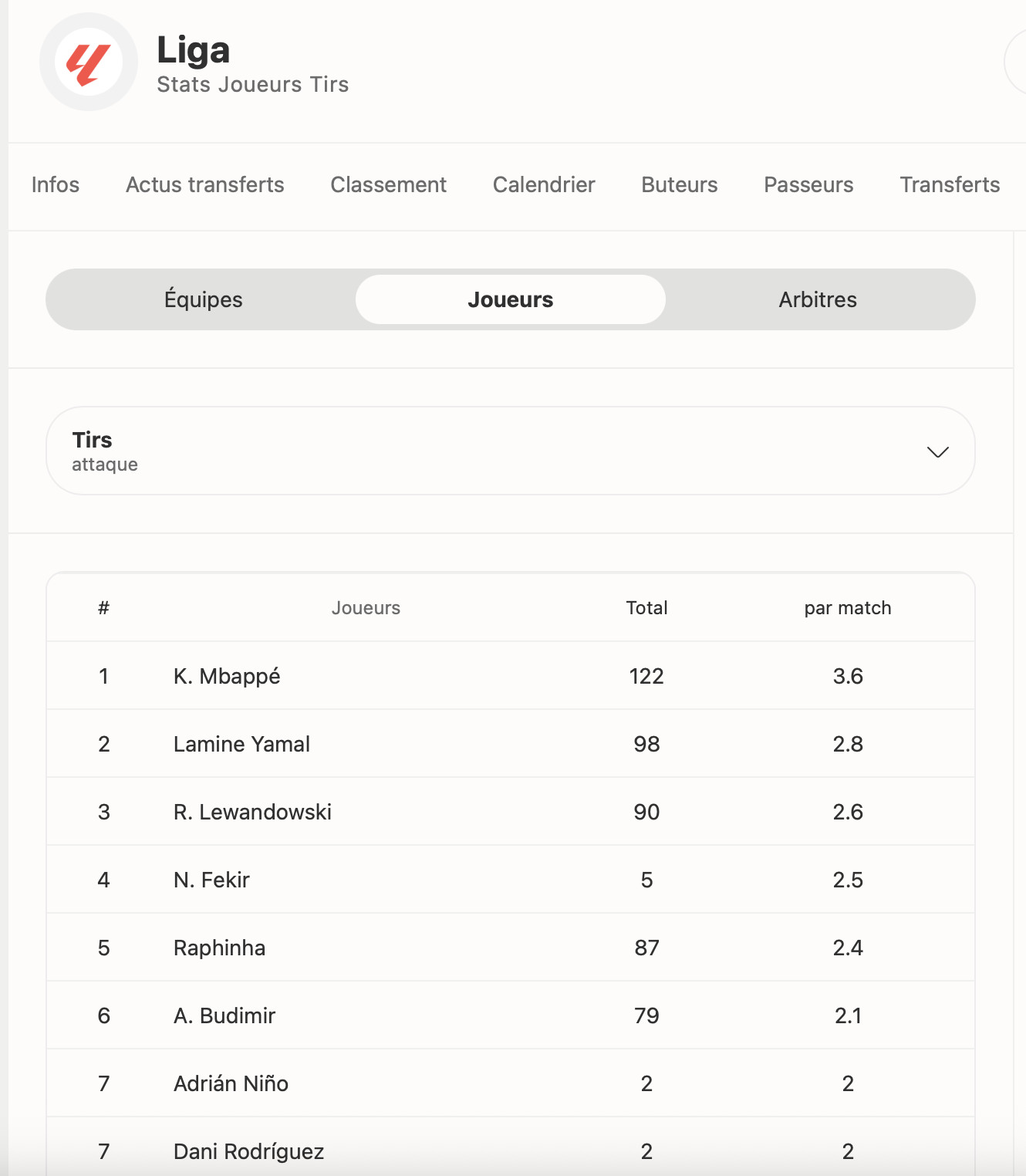Screen dimensions: 1026x1176
Task: Click the La Liga logo icon
Action: click(89, 62)
